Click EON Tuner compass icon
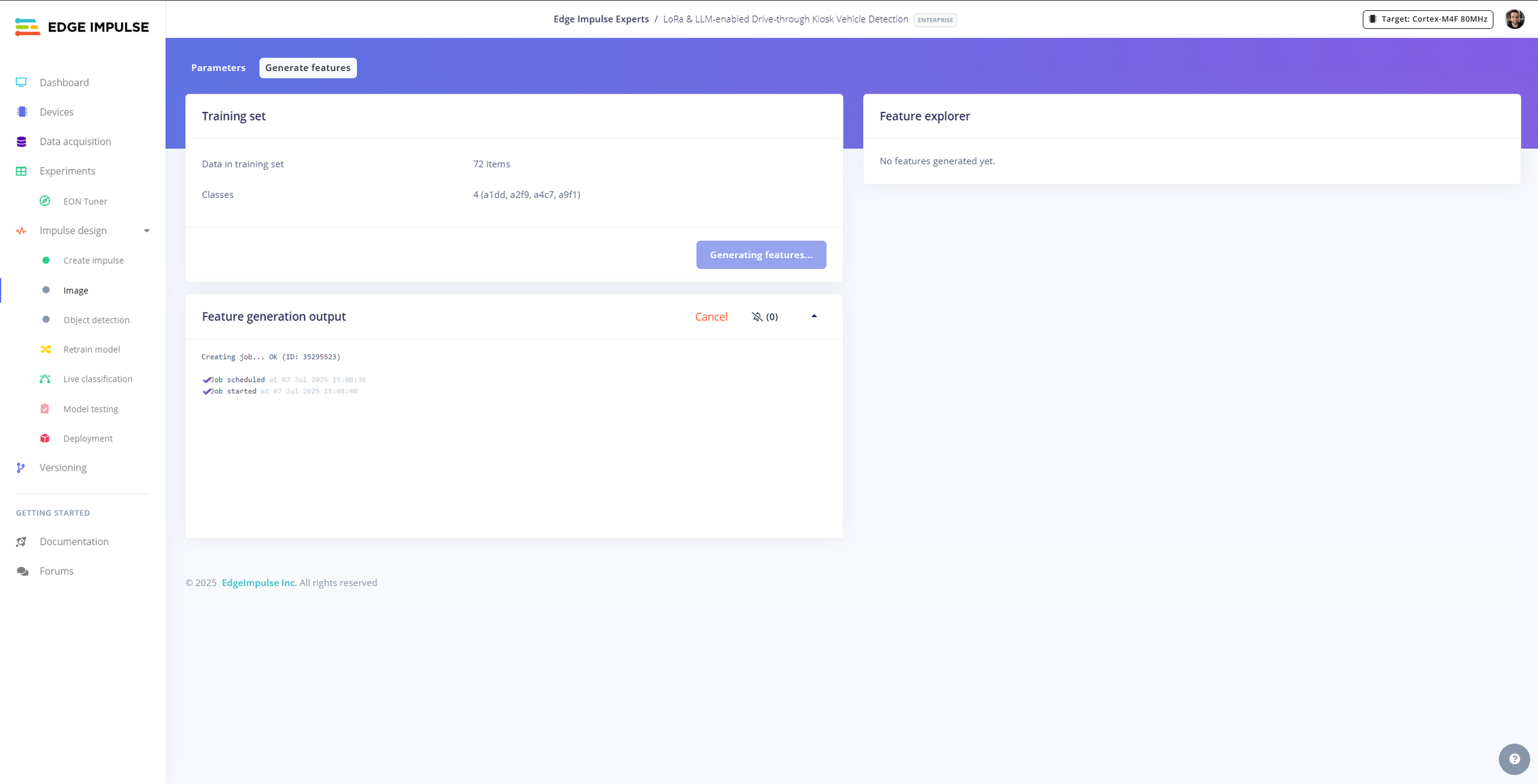 [x=45, y=200]
